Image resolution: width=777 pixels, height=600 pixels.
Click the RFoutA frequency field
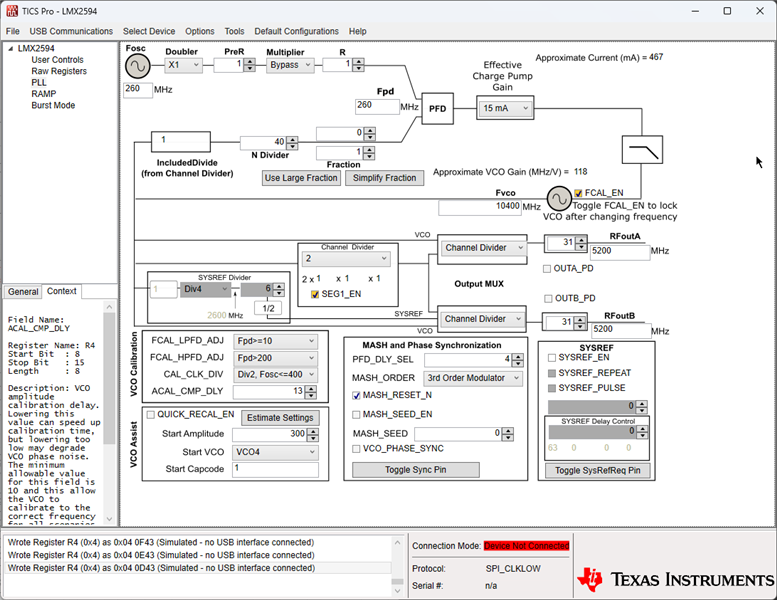pyautogui.click(x=620, y=252)
